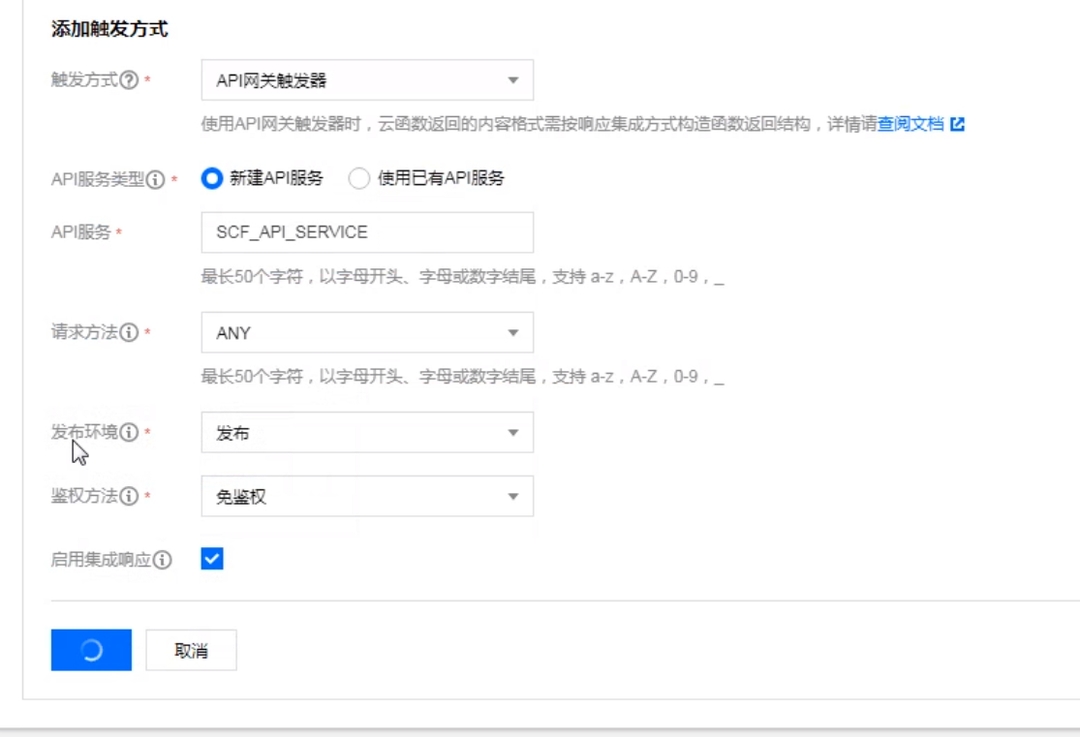1080x737 pixels.
Task: Open the 查阅文档 documentation link
Action: tap(910, 124)
